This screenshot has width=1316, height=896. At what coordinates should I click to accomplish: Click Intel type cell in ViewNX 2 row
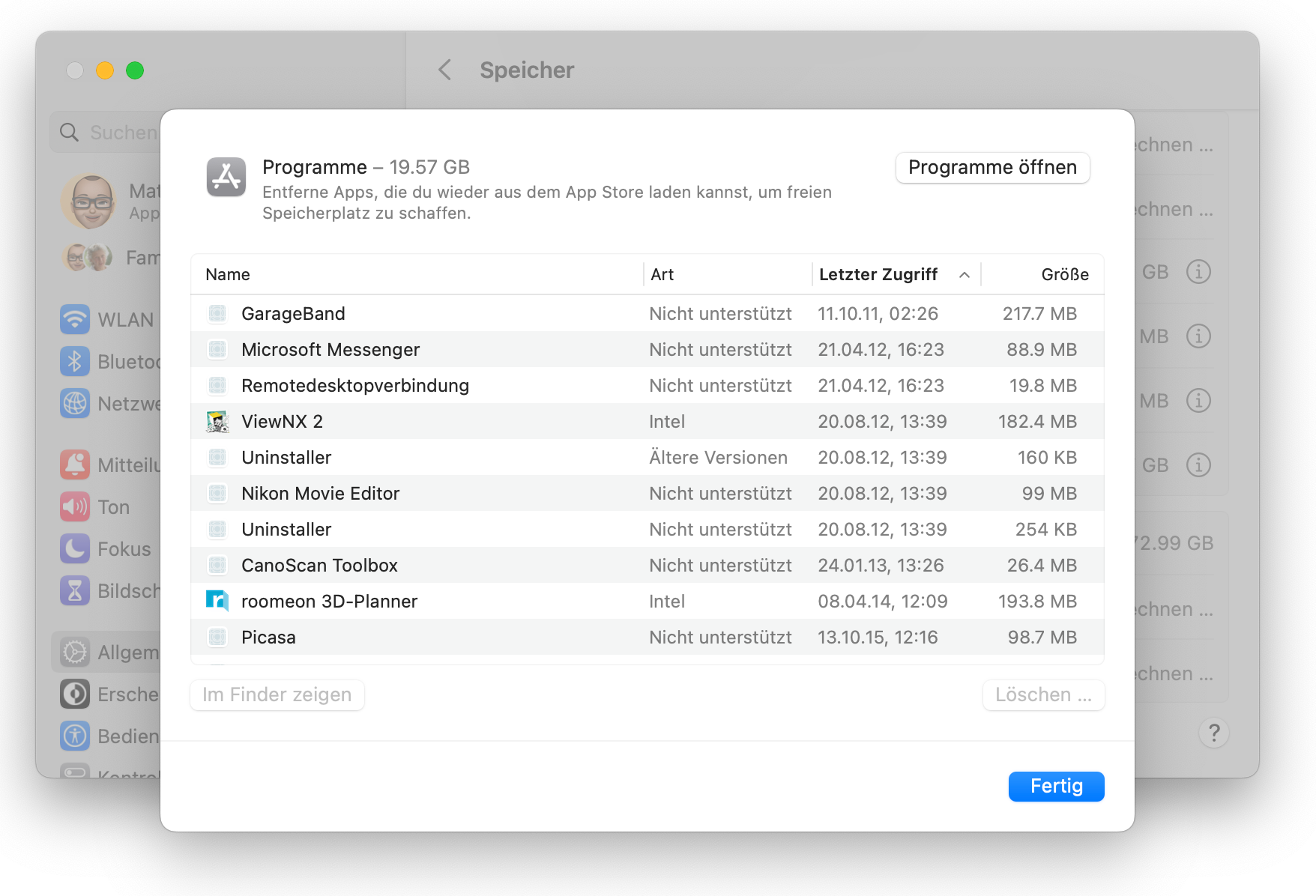click(x=667, y=422)
